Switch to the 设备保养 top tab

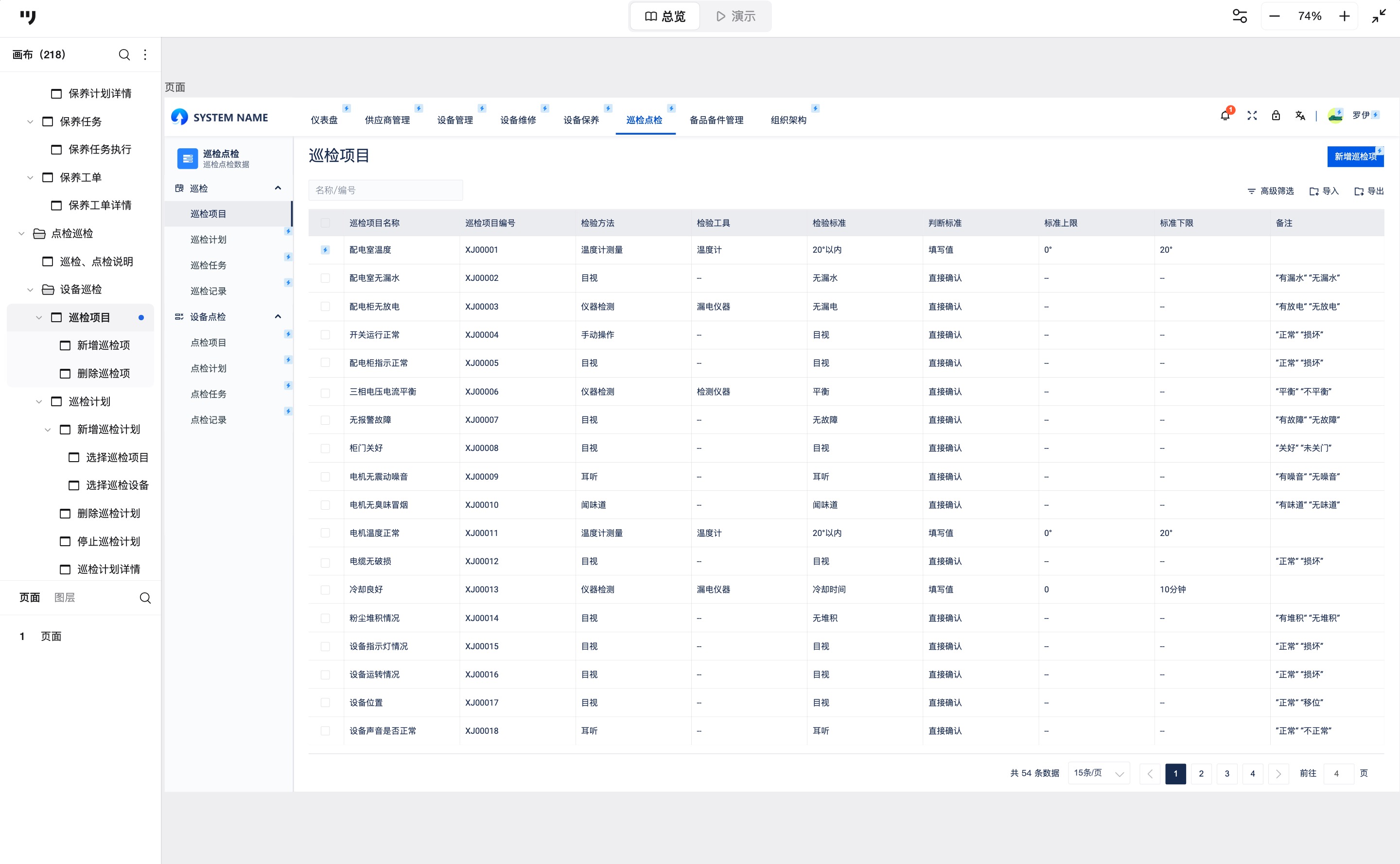pyautogui.click(x=581, y=120)
